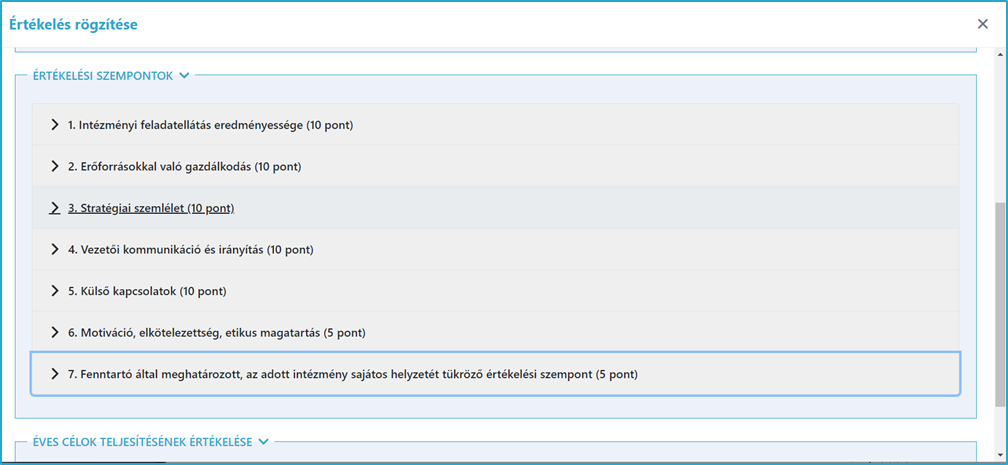1008x465 pixels.
Task: Open Intézményi feladatellátás eredményessége (10 pont) row
Action: (x=495, y=125)
